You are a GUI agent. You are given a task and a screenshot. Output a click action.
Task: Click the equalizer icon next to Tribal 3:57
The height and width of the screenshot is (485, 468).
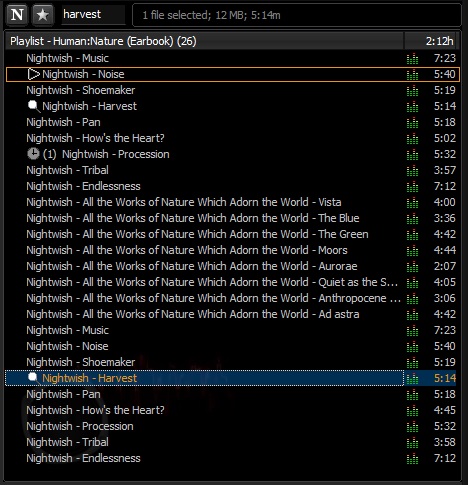[412, 170]
